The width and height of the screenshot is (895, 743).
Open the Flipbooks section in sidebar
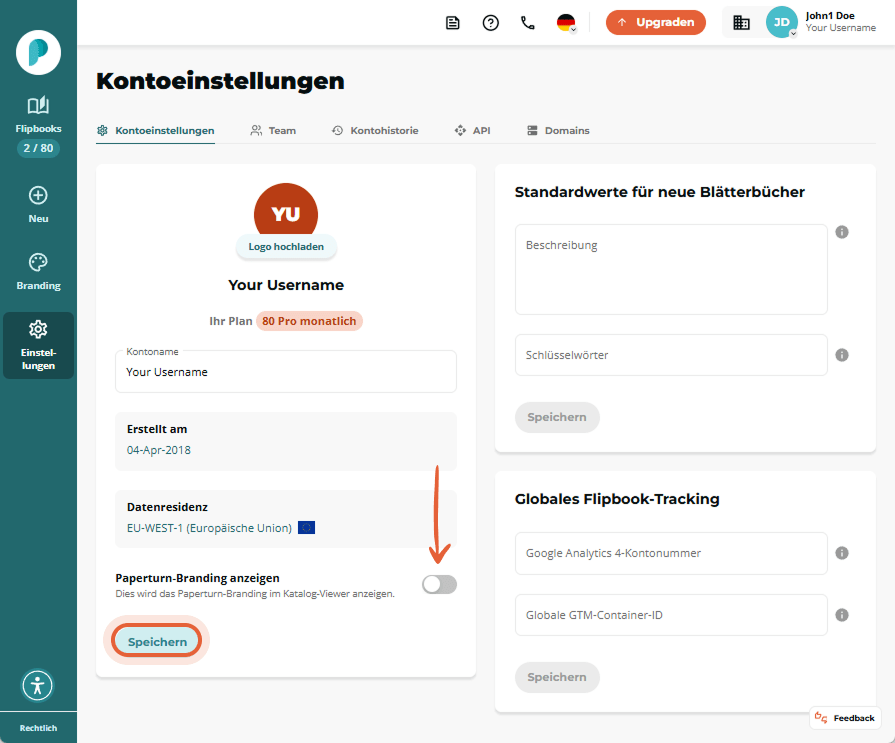[38, 115]
